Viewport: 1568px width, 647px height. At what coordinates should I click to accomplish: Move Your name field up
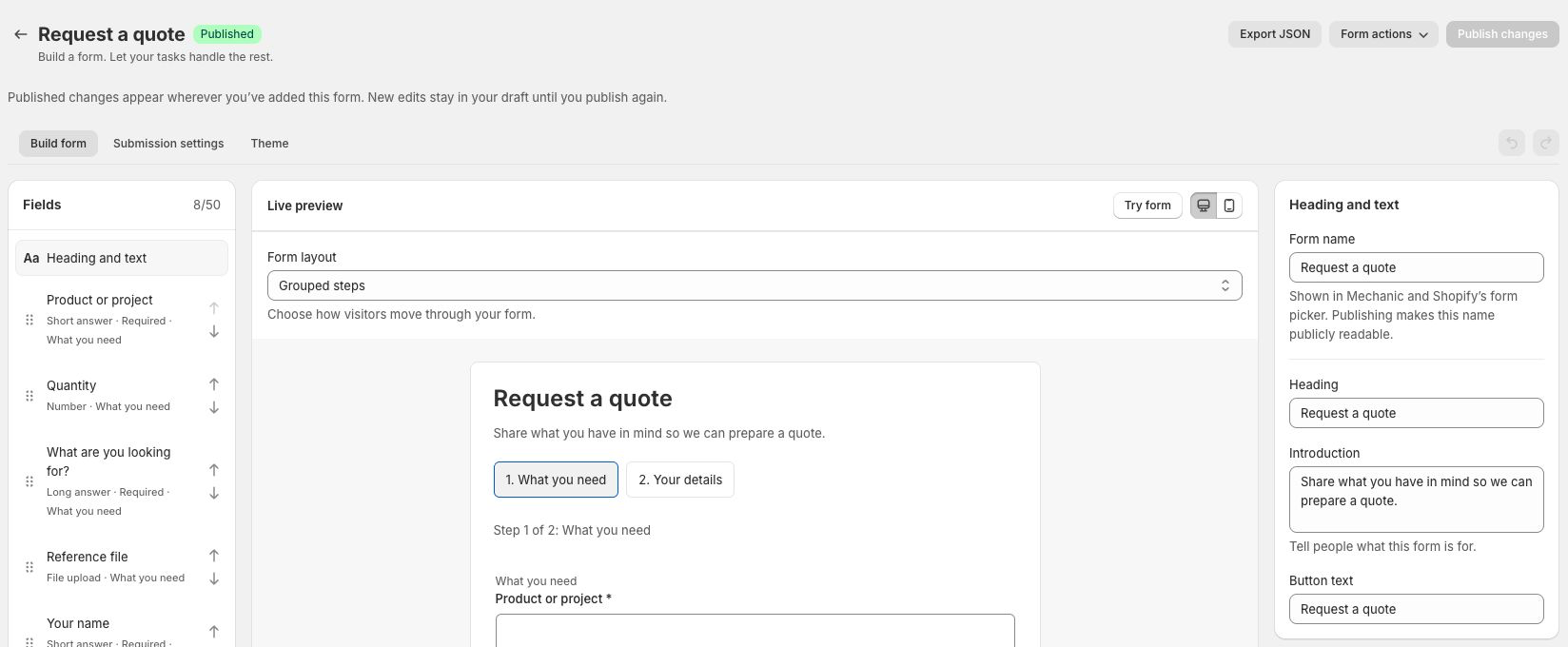214,632
